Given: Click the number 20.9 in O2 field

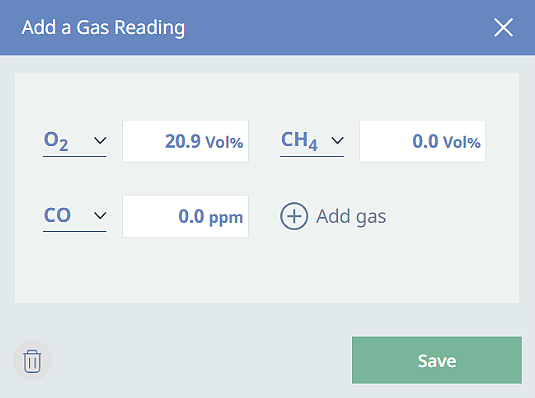Looking at the screenshot, I should coord(183,141).
